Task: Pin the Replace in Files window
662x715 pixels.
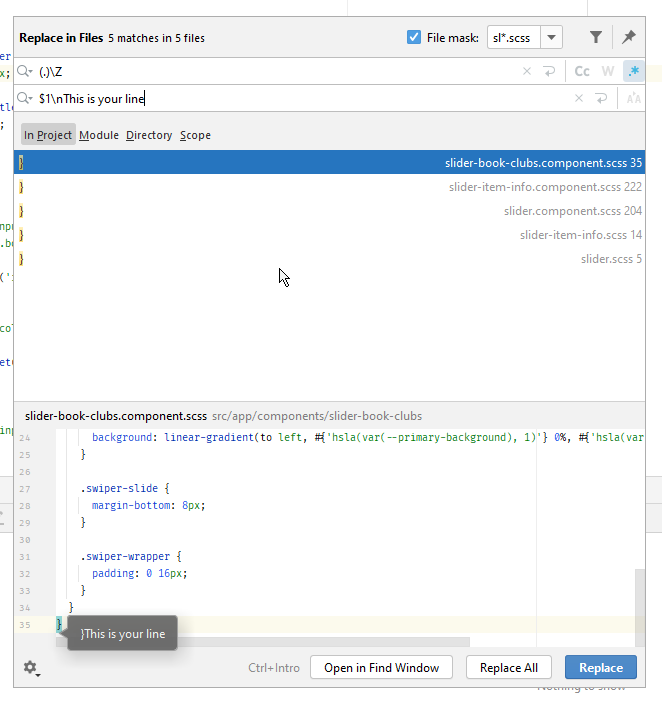Action: pos(629,38)
